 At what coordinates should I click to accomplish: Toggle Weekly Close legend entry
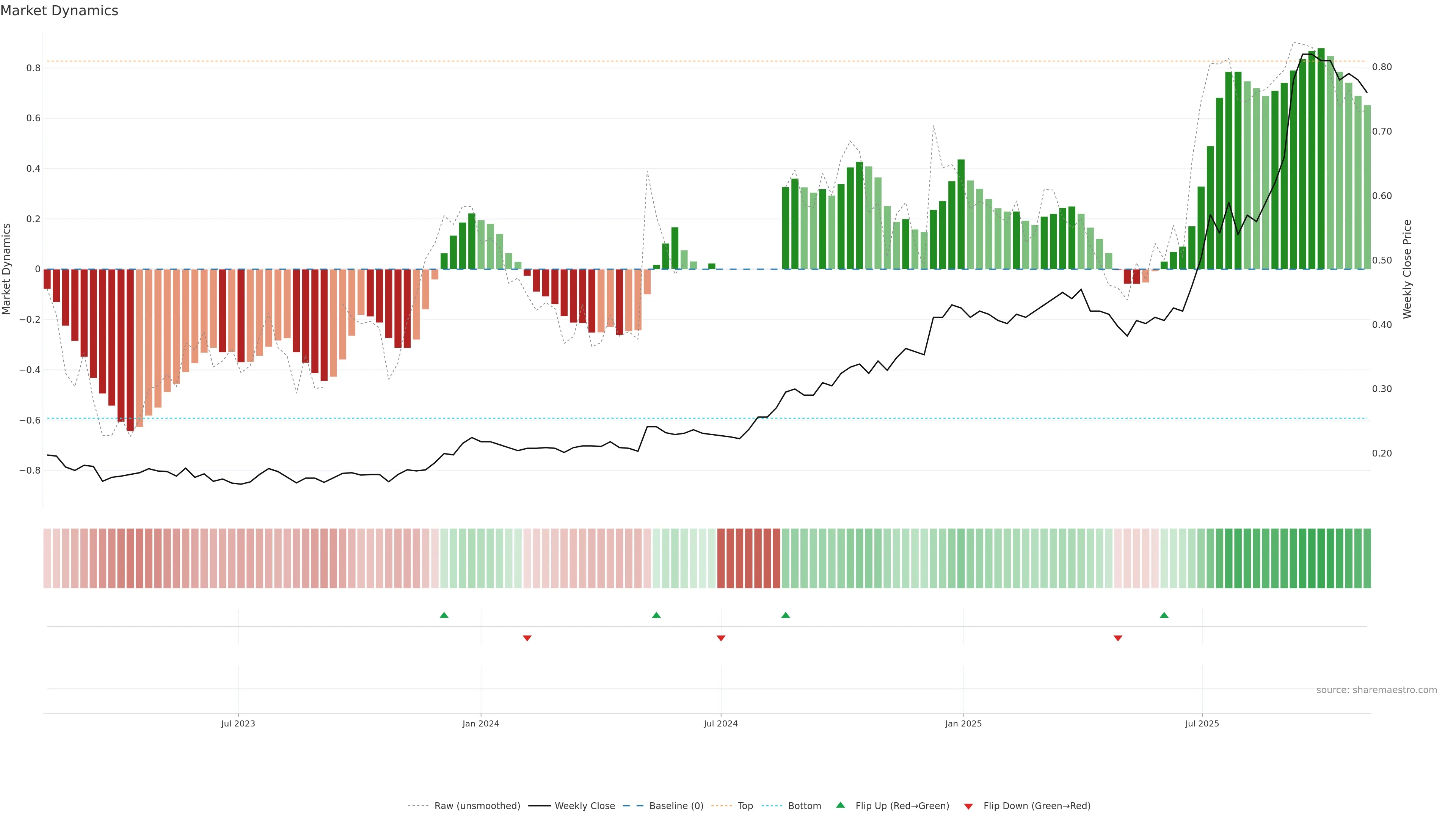584,806
